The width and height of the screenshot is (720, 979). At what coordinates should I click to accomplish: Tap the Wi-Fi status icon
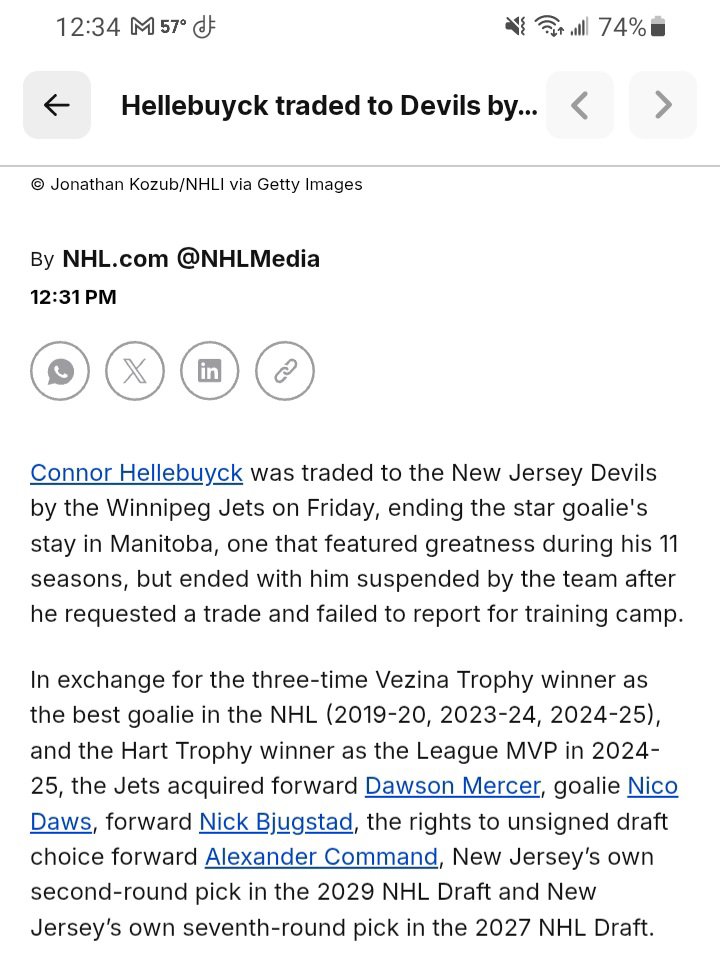(x=549, y=26)
